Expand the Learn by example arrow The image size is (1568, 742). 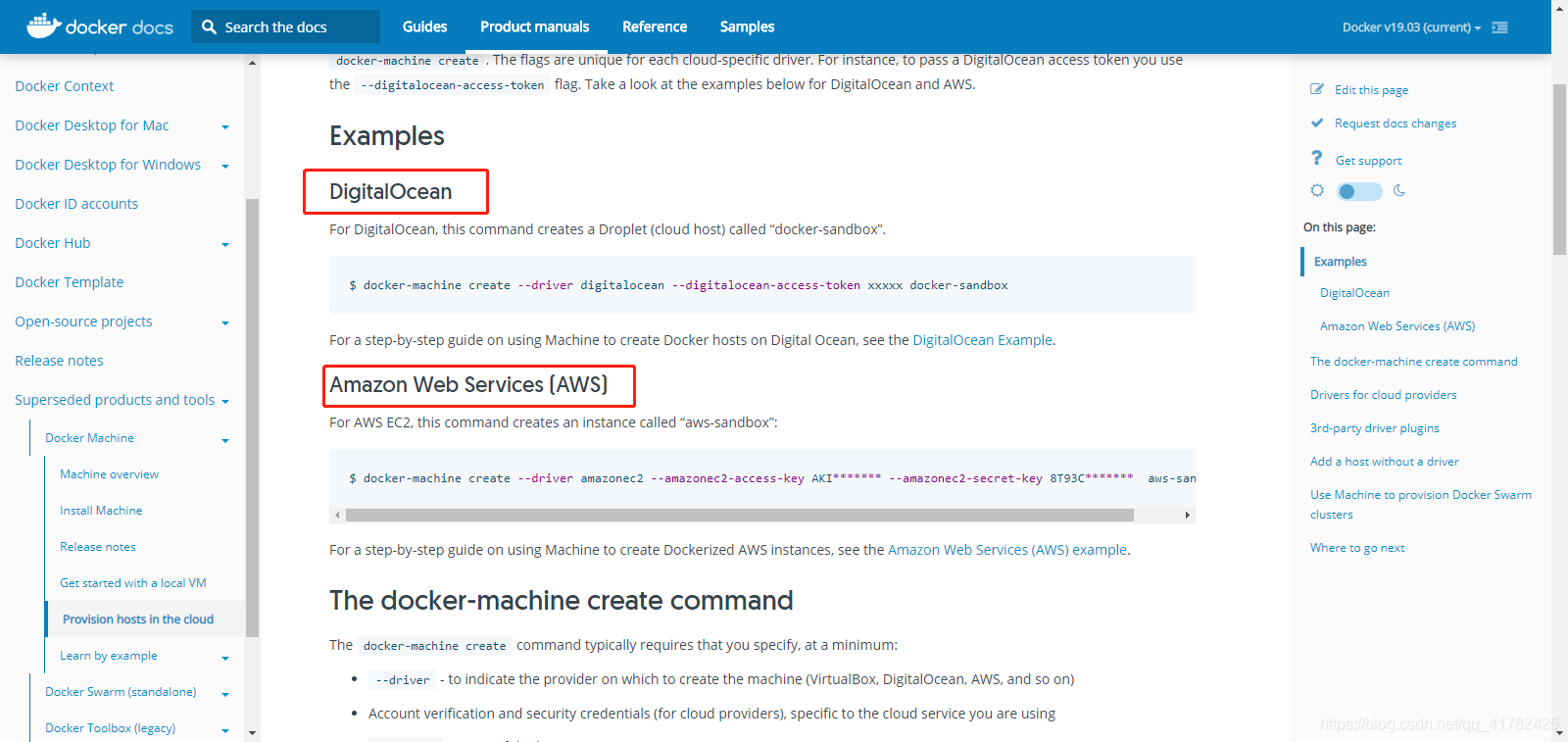225,658
